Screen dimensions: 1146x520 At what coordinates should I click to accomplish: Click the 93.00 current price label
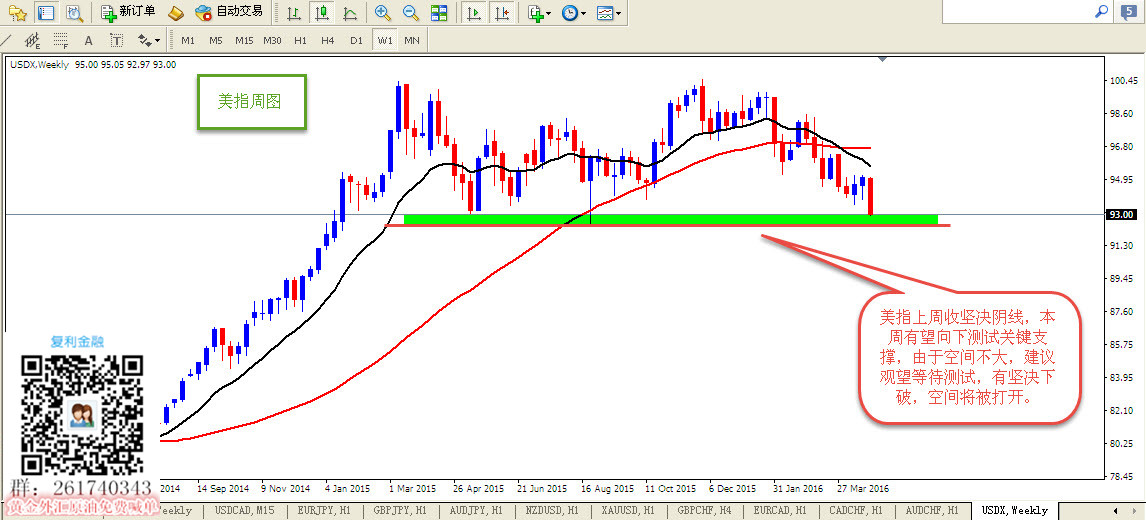pyautogui.click(x=1122, y=214)
